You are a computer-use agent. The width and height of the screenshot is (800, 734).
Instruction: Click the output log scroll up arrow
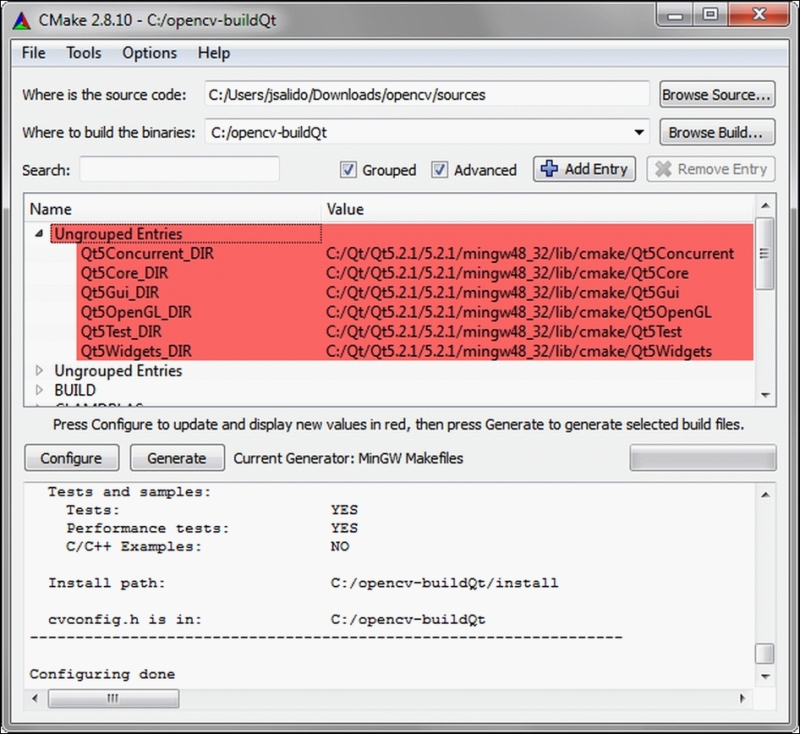(x=765, y=494)
